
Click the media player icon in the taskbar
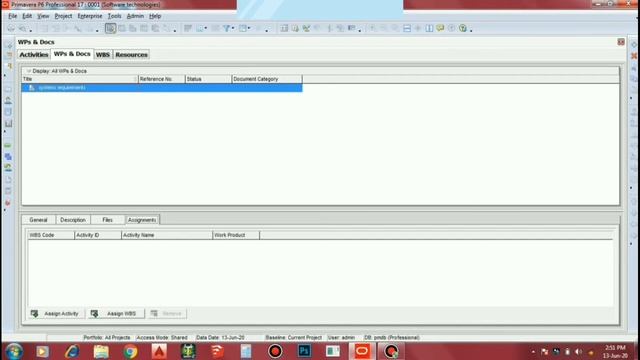point(42,351)
